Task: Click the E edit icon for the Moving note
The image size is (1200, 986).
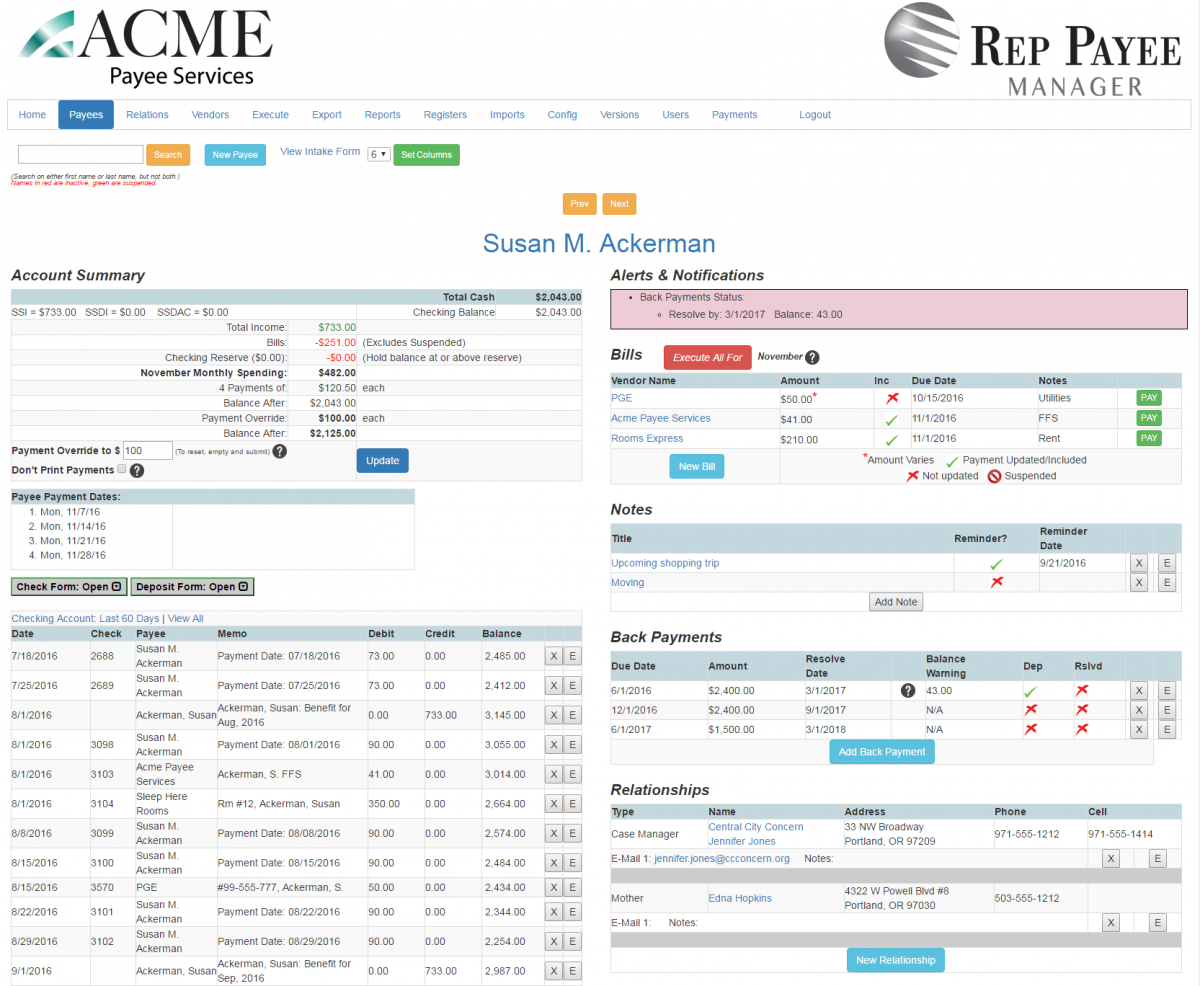Action: [x=1167, y=582]
